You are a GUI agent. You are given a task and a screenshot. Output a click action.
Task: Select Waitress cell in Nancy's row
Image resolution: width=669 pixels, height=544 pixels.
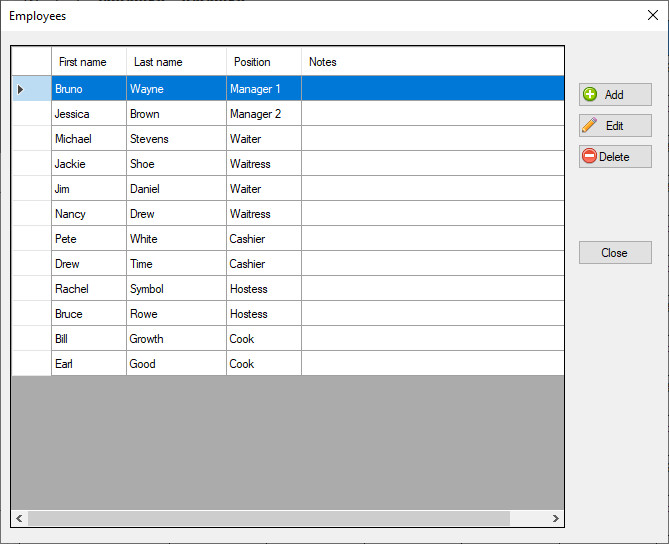(x=264, y=214)
